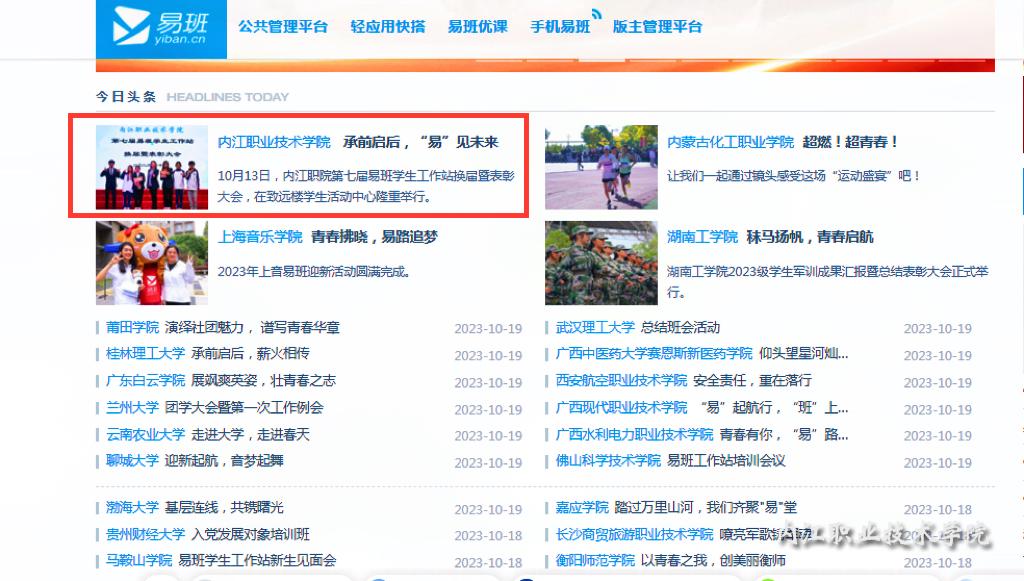The height and width of the screenshot is (581, 1024).
Task: Click the 内江职业技术学院 school link
Action: coord(274,142)
